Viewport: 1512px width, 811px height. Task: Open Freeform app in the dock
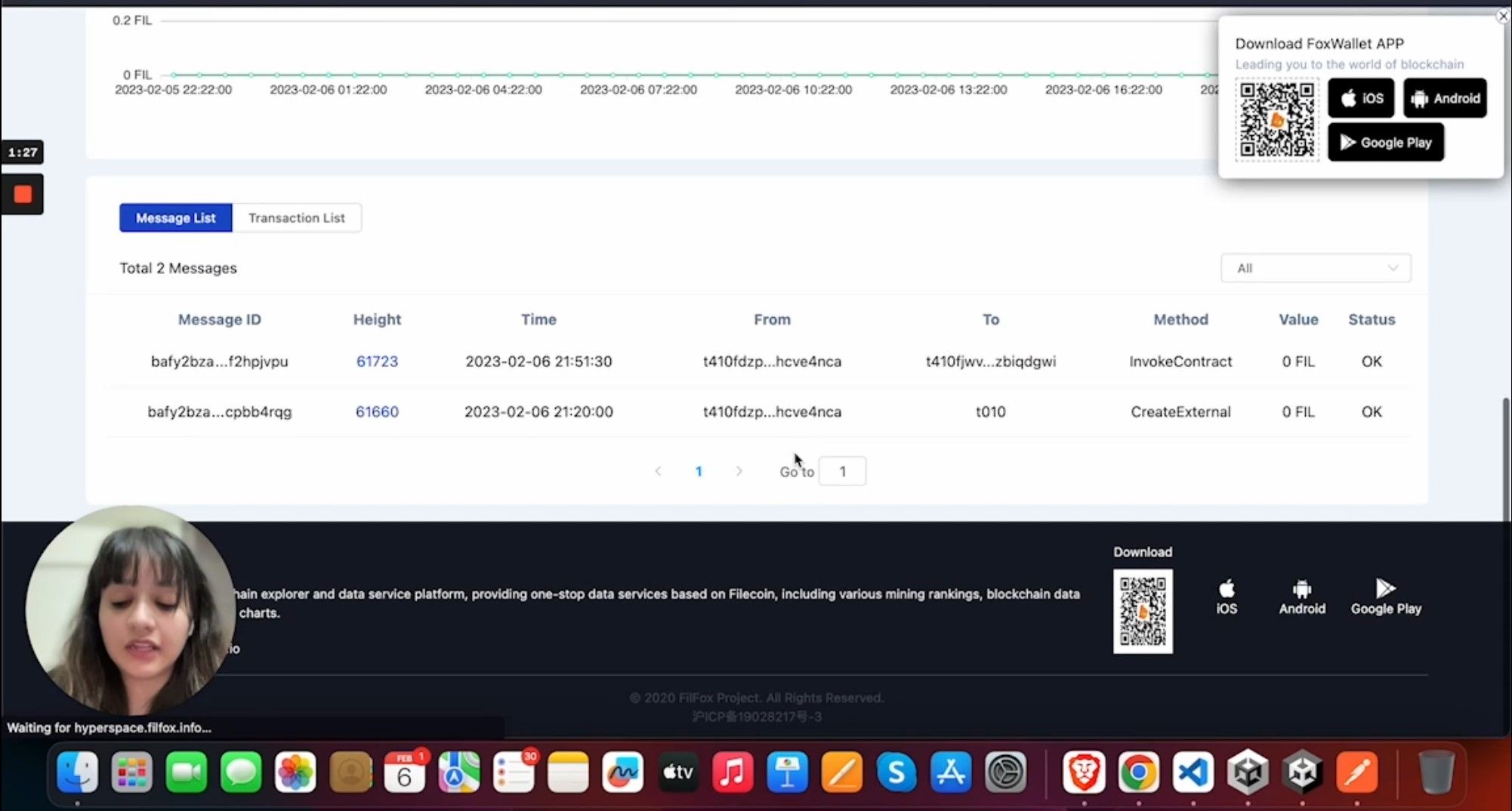coord(623,772)
